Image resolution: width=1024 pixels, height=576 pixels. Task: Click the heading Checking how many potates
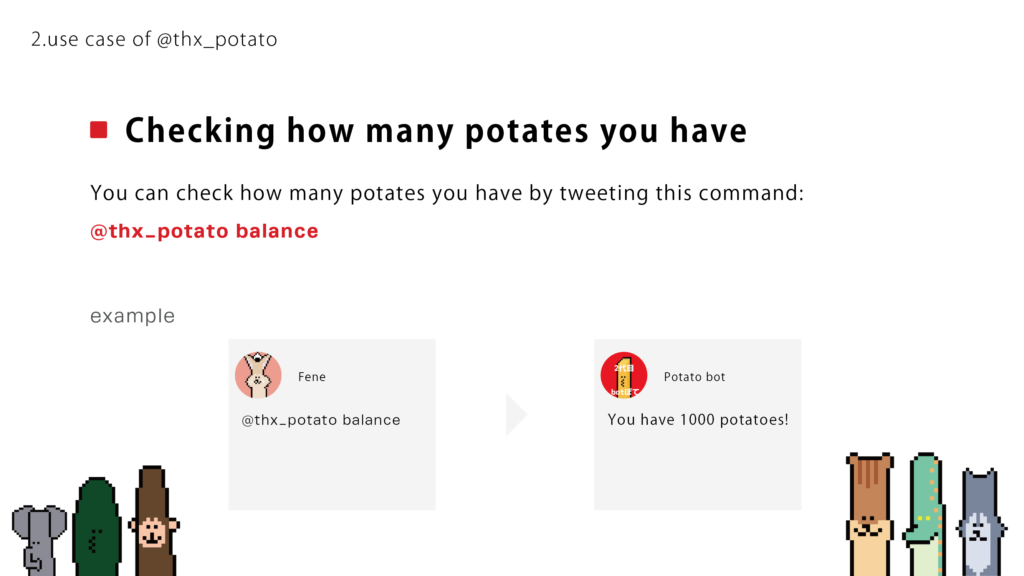436,131
